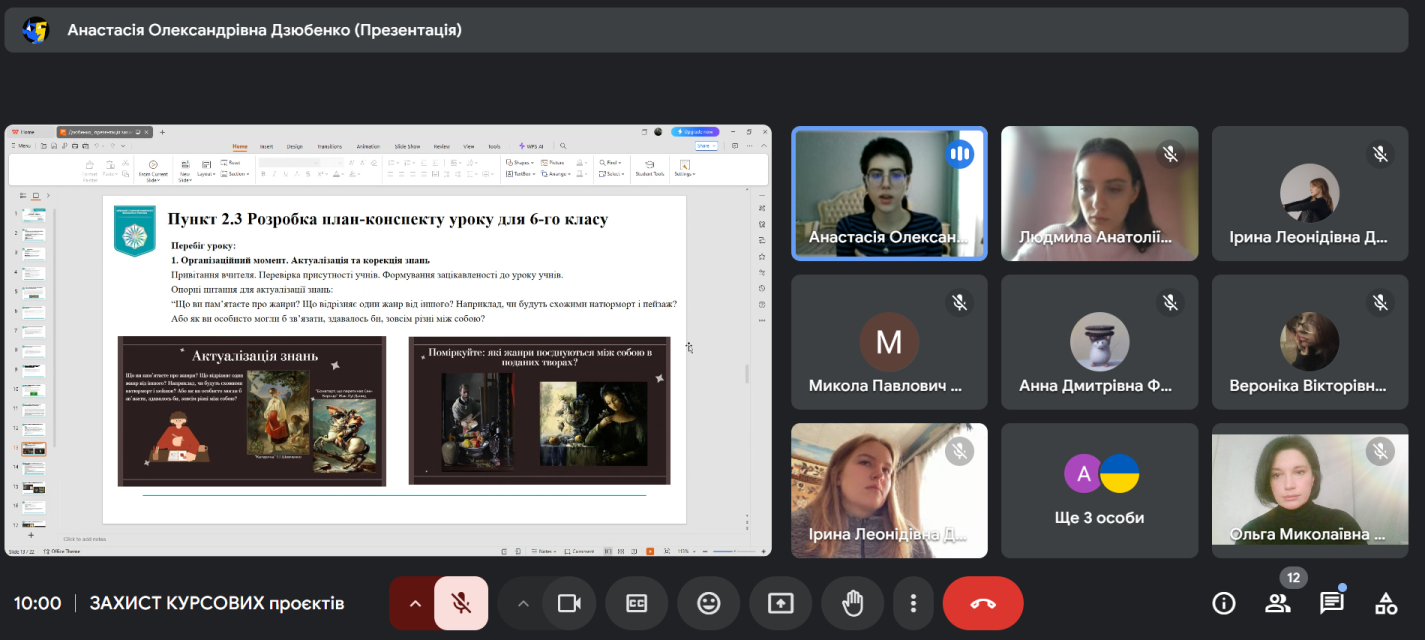This screenshot has height=640, width=1425.
Task: Click the Insert tab in shared presentation
Action: pyautogui.click(x=267, y=146)
